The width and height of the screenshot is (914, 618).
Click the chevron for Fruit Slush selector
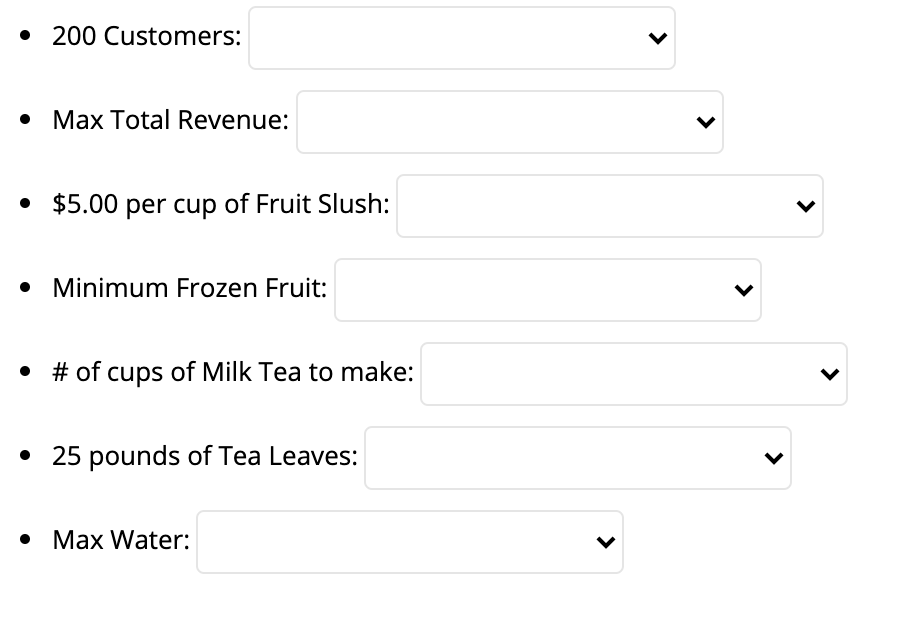pos(805,206)
